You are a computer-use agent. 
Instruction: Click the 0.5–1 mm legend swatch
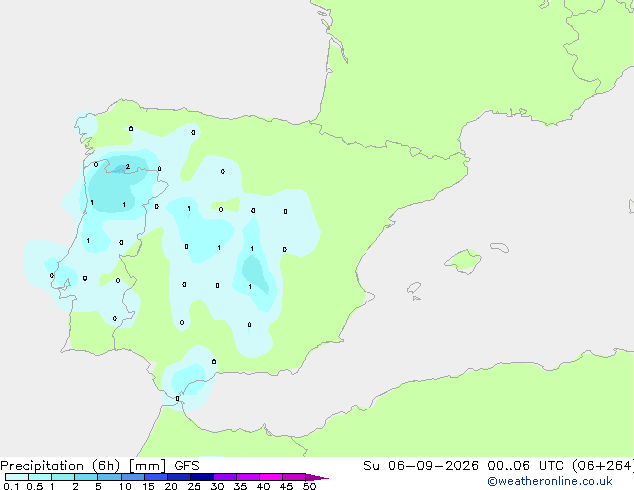pyautogui.click(x=40, y=477)
